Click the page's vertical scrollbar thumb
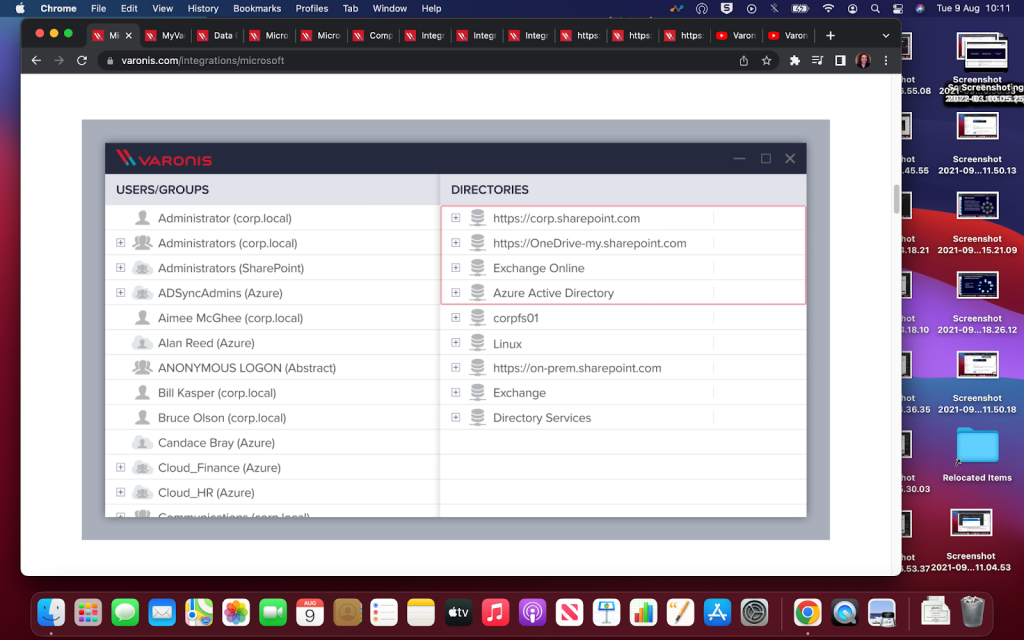The image size is (1024, 640). (x=897, y=199)
